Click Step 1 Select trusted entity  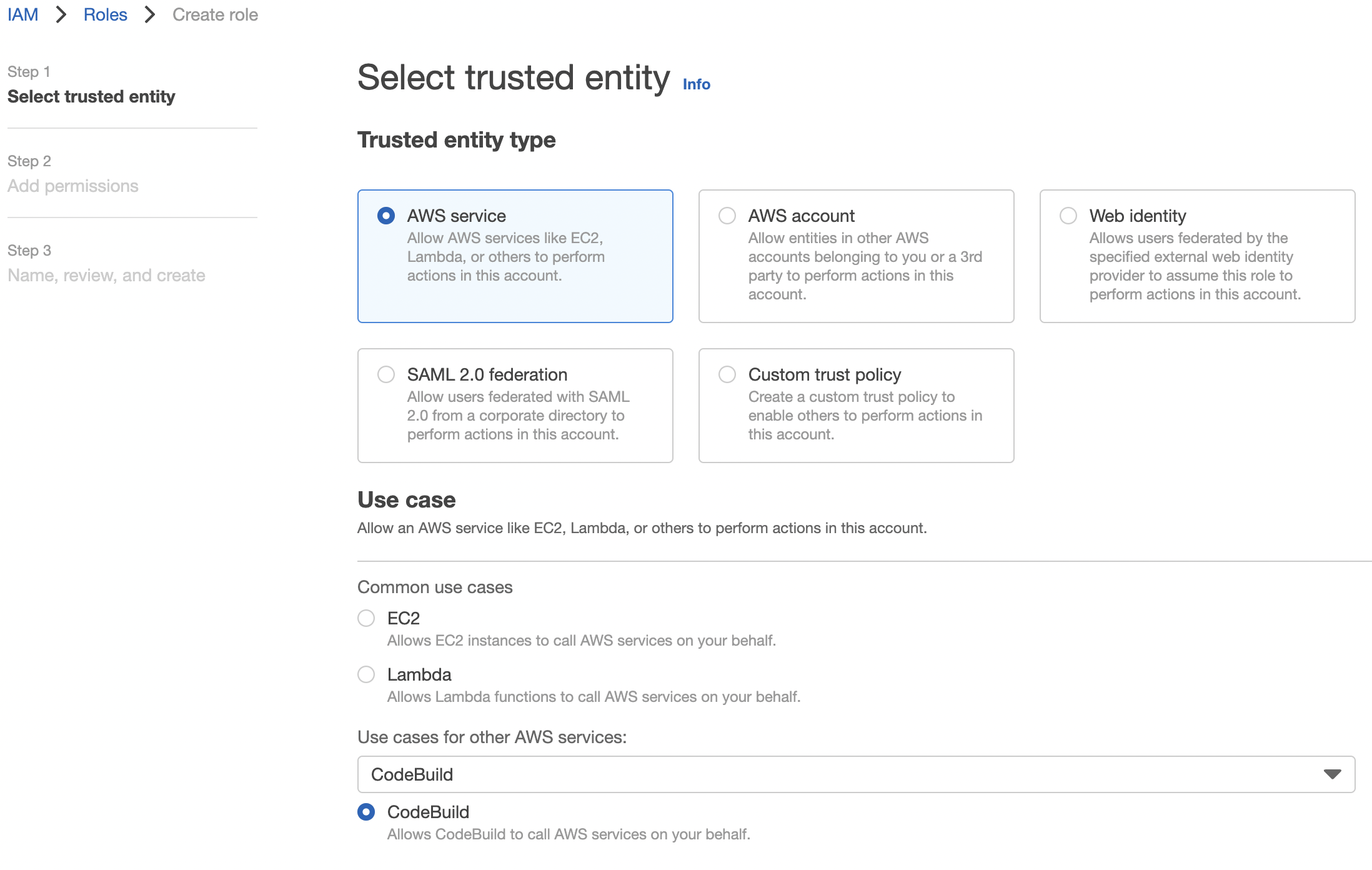[x=91, y=96]
